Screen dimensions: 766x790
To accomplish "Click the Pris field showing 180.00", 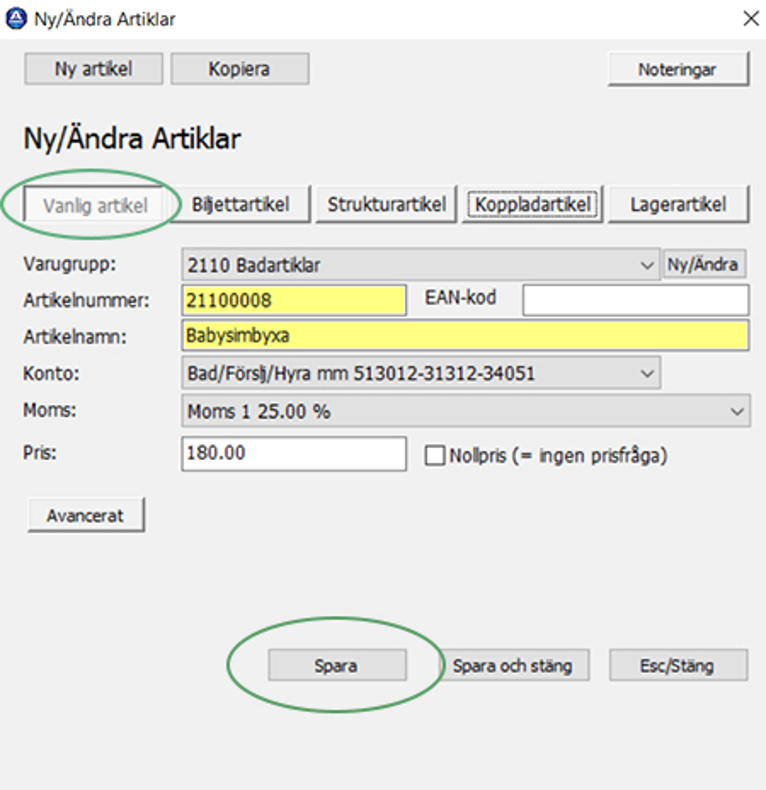I will coord(294,453).
